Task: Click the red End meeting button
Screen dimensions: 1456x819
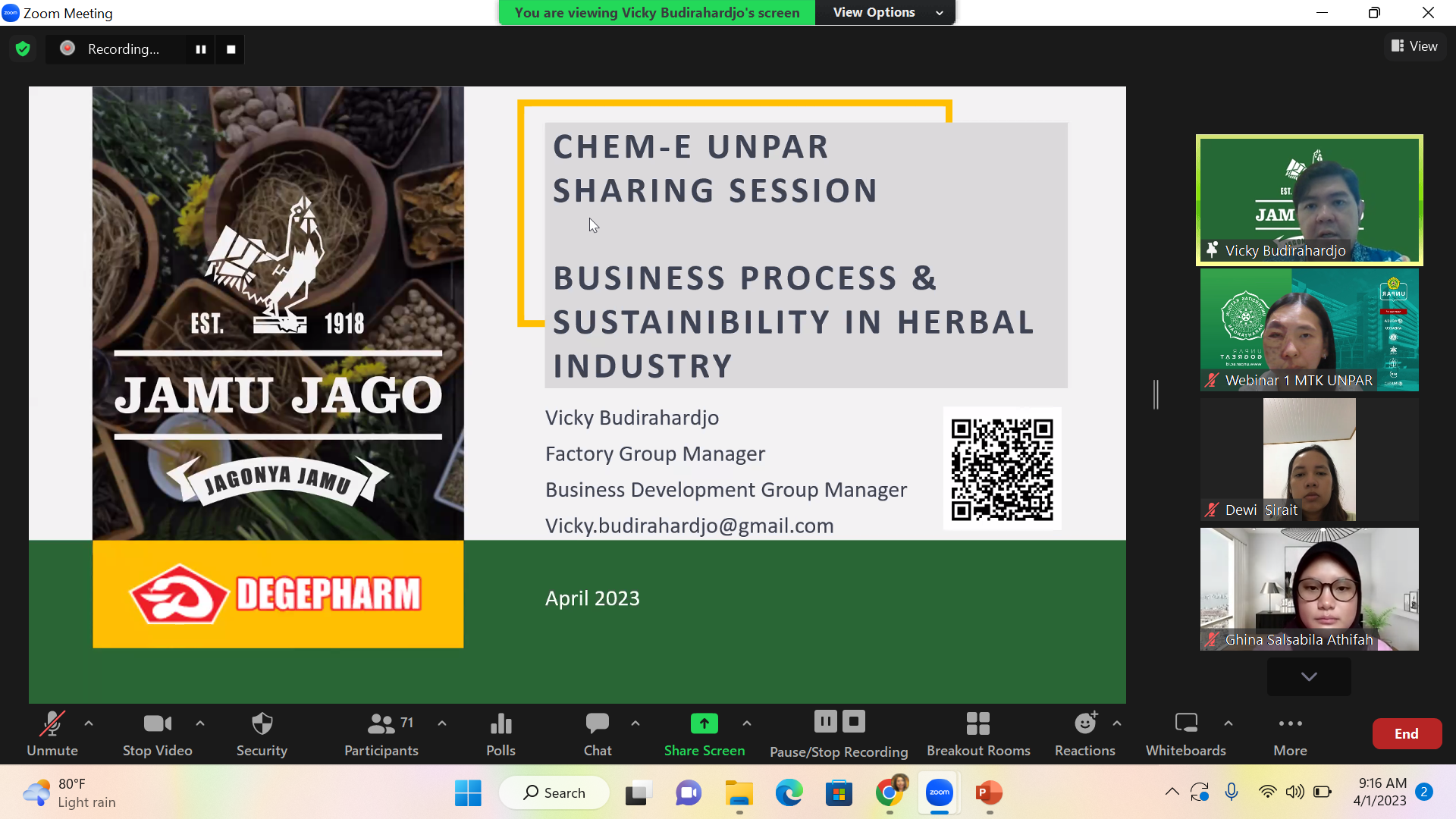Action: (1406, 733)
